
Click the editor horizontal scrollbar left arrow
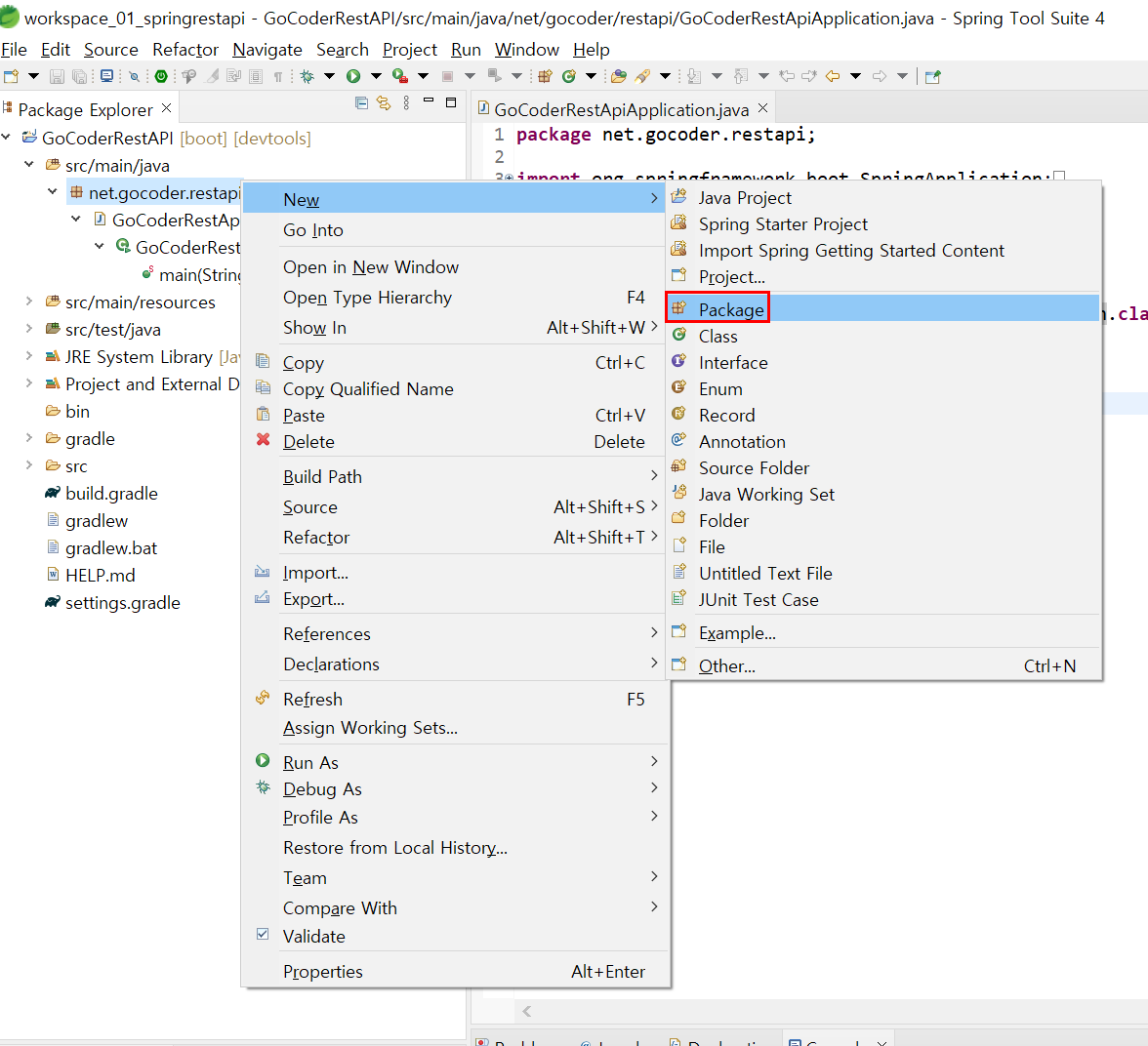[526, 1011]
